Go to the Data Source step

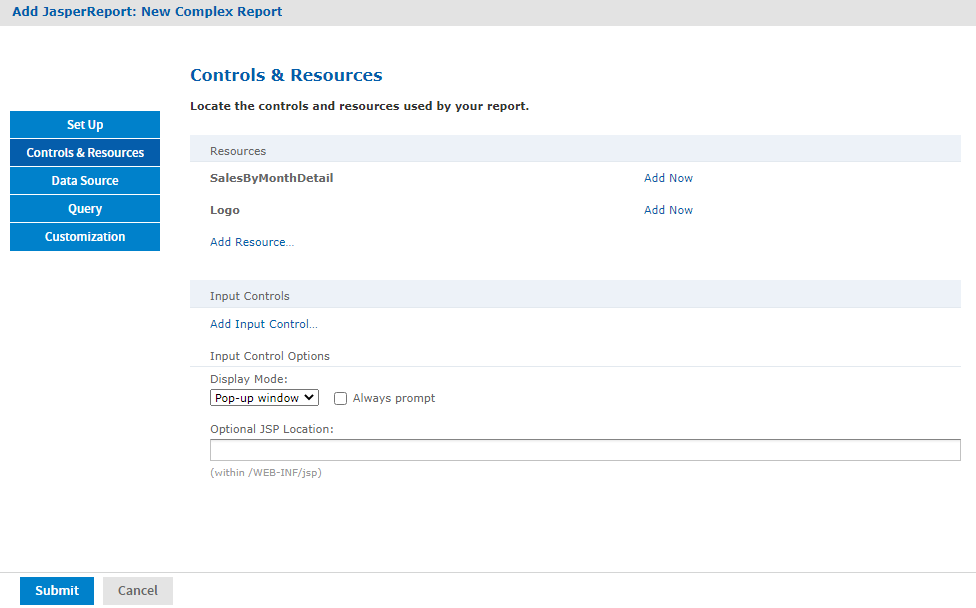click(x=85, y=180)
